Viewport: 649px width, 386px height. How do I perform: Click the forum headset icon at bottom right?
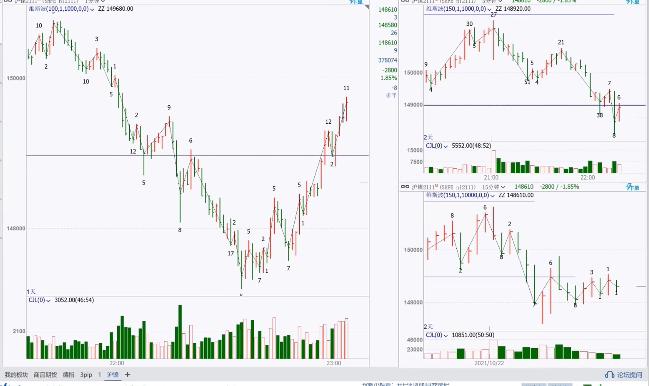click(609, 374)
